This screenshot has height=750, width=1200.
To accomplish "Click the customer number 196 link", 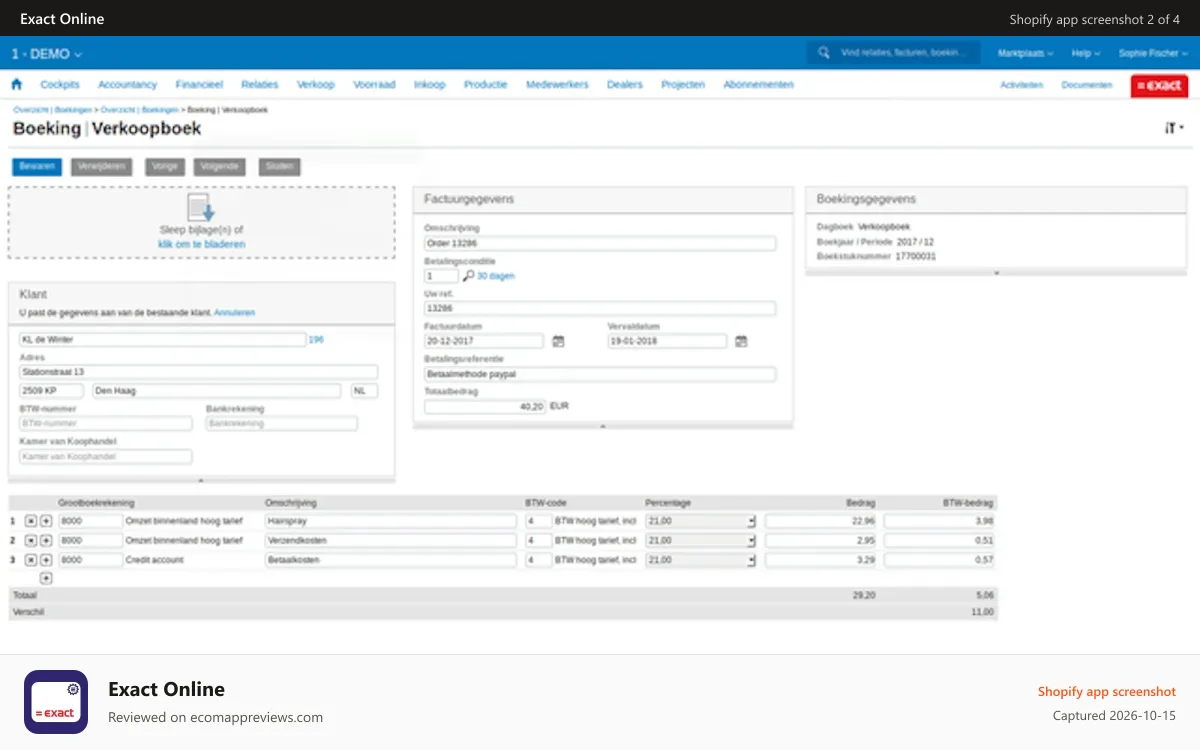I will [x=316, y=340].
